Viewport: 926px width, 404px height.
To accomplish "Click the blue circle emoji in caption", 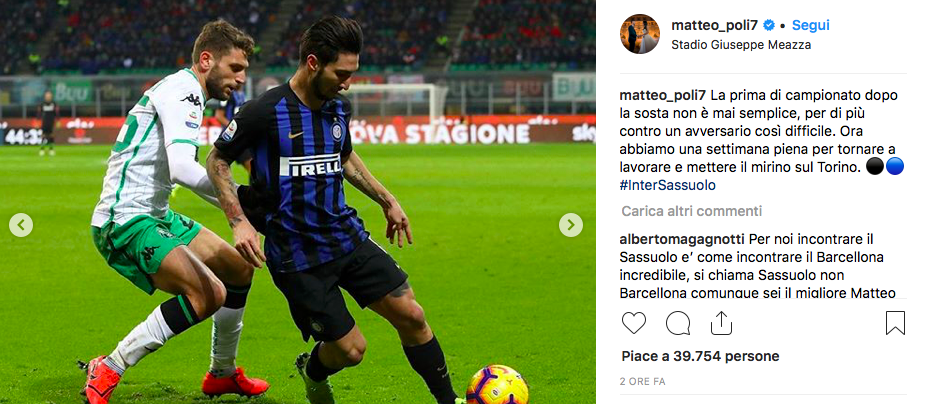I will click(x=895, y=167).
